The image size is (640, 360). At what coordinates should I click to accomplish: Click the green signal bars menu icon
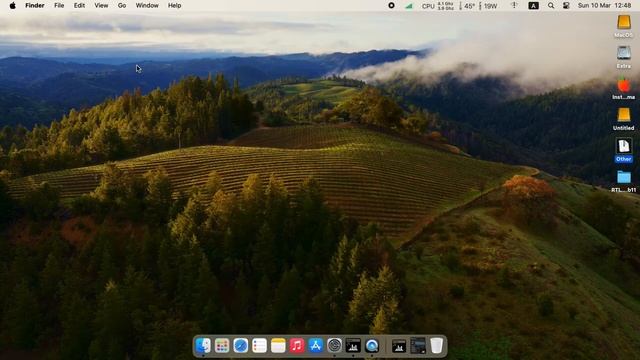(x=409, y=6)
